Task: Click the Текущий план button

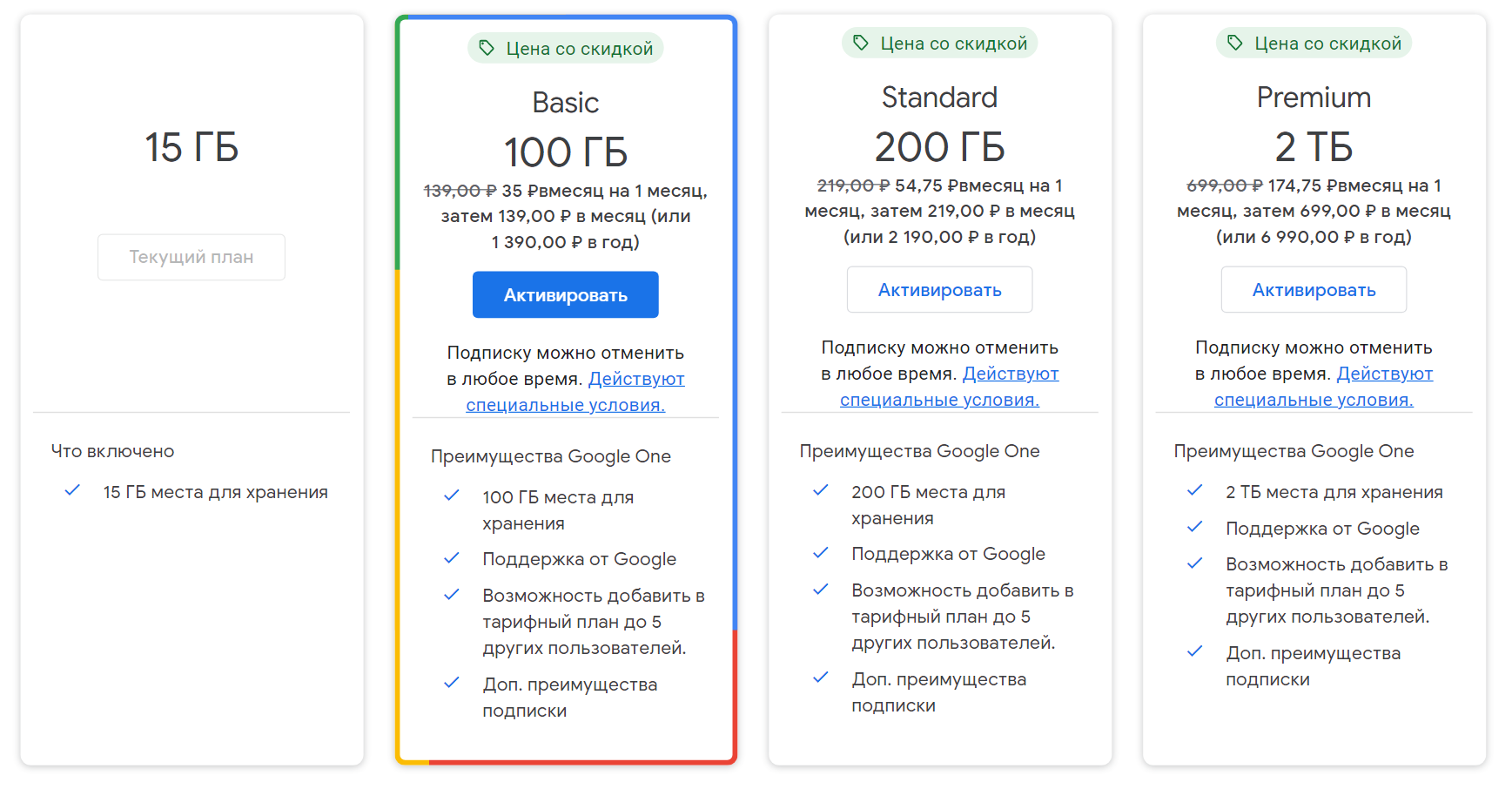Action: (192, 257)
